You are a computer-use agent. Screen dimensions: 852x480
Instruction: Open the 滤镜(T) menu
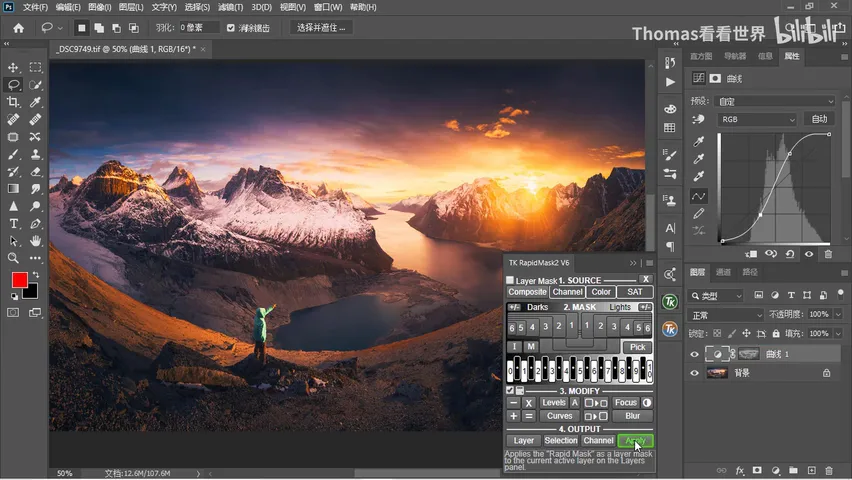click(x=230, y=7)
